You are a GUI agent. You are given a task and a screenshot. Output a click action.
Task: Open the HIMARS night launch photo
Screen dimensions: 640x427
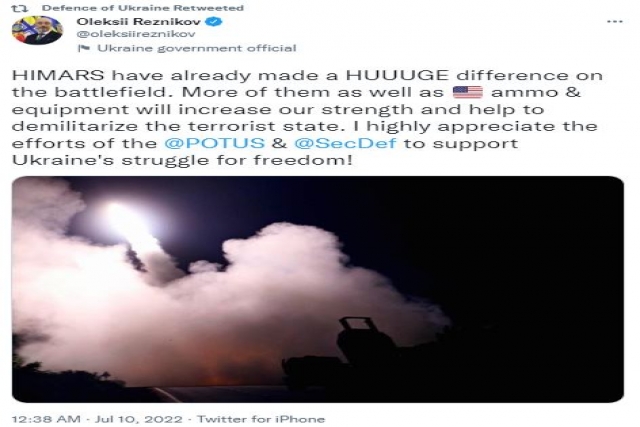[318, 289]
